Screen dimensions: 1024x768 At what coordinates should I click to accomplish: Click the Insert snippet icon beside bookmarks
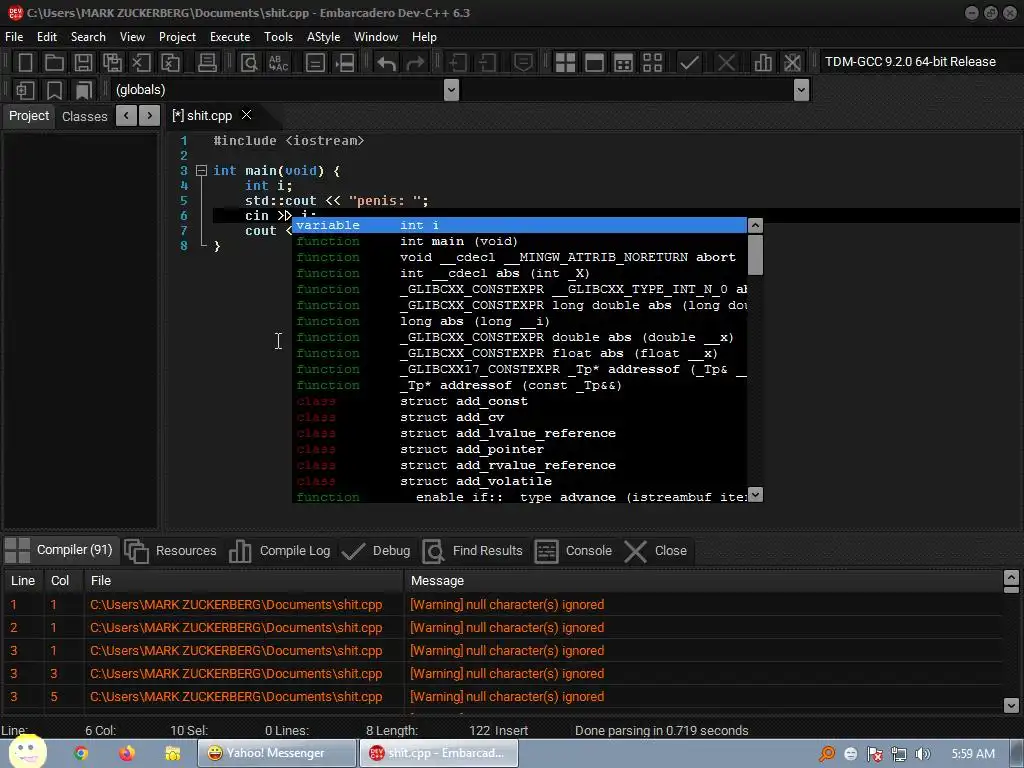[x=25, y=90]
